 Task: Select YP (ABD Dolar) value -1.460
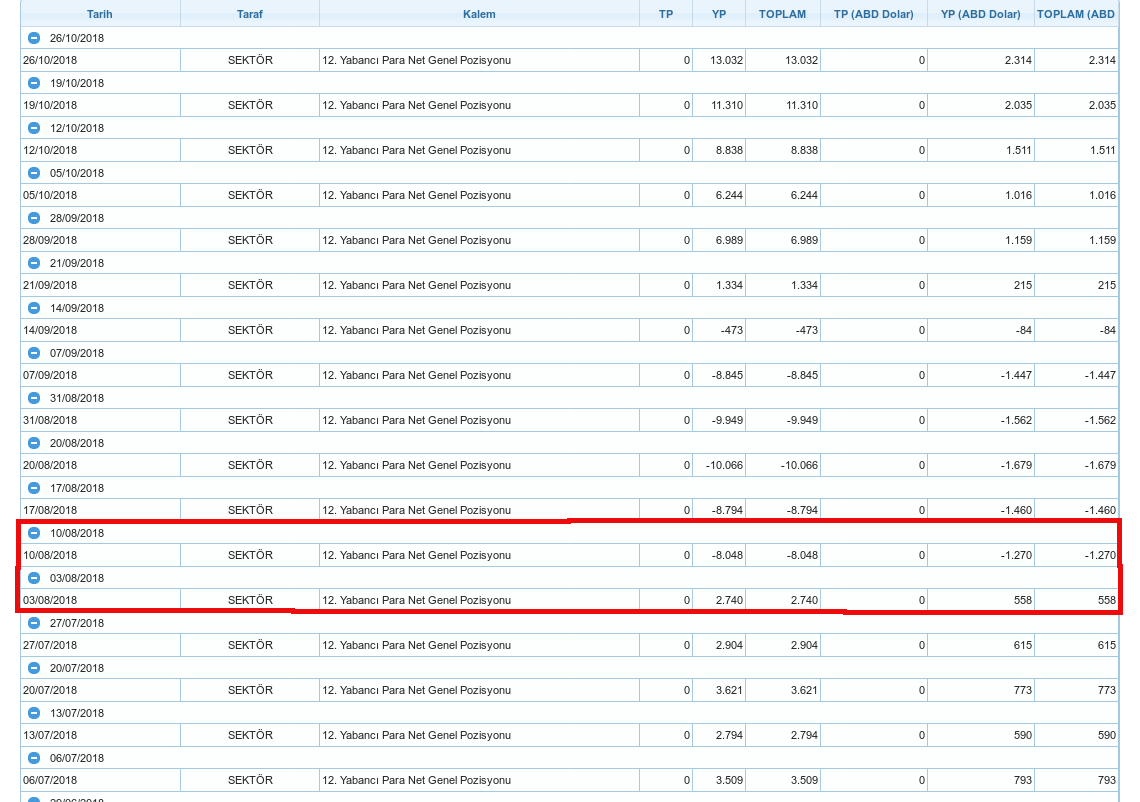point(981,510)
